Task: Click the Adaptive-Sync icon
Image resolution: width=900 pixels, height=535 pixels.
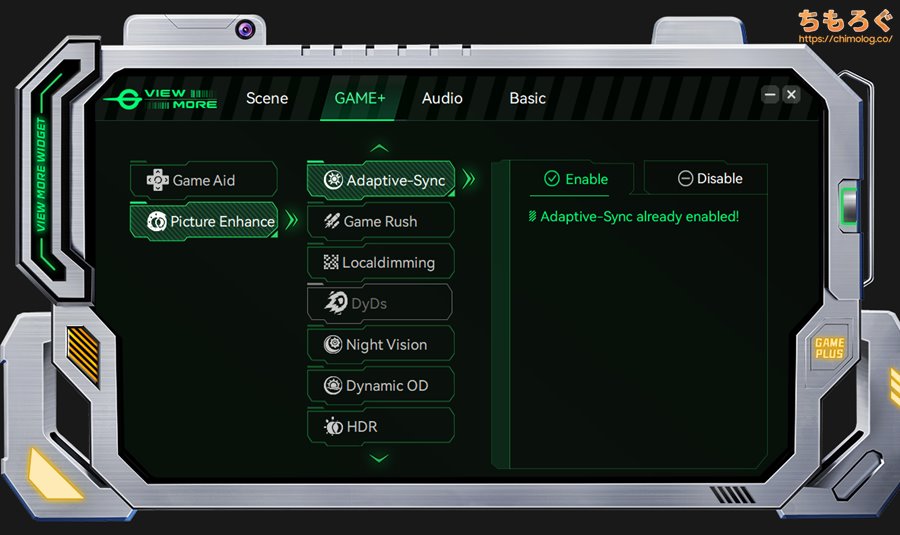Action: pos(332,181)
